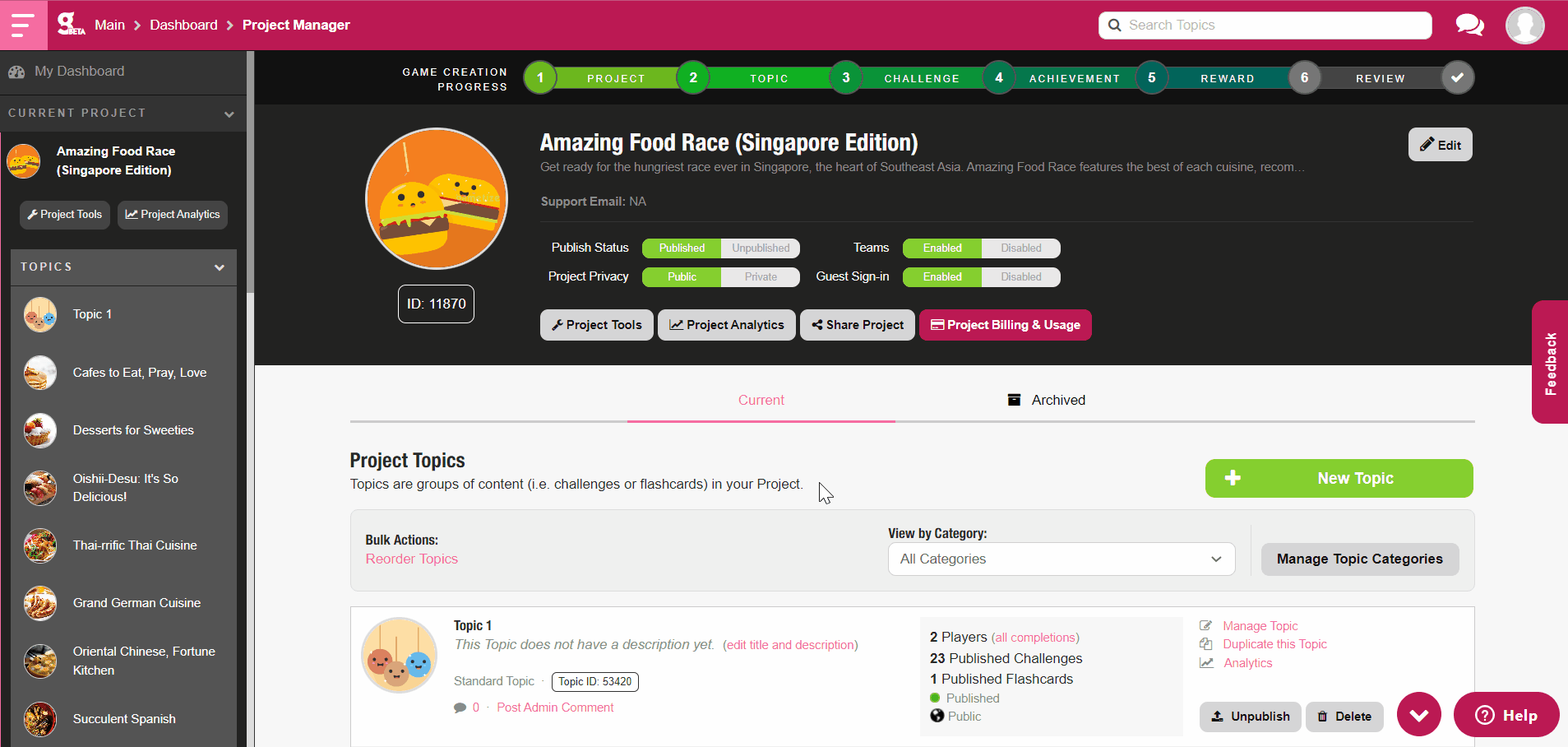This screenshot has width=1568, height=747.
Task: Click the chat messages icon
Action: tap(1469, 26)
